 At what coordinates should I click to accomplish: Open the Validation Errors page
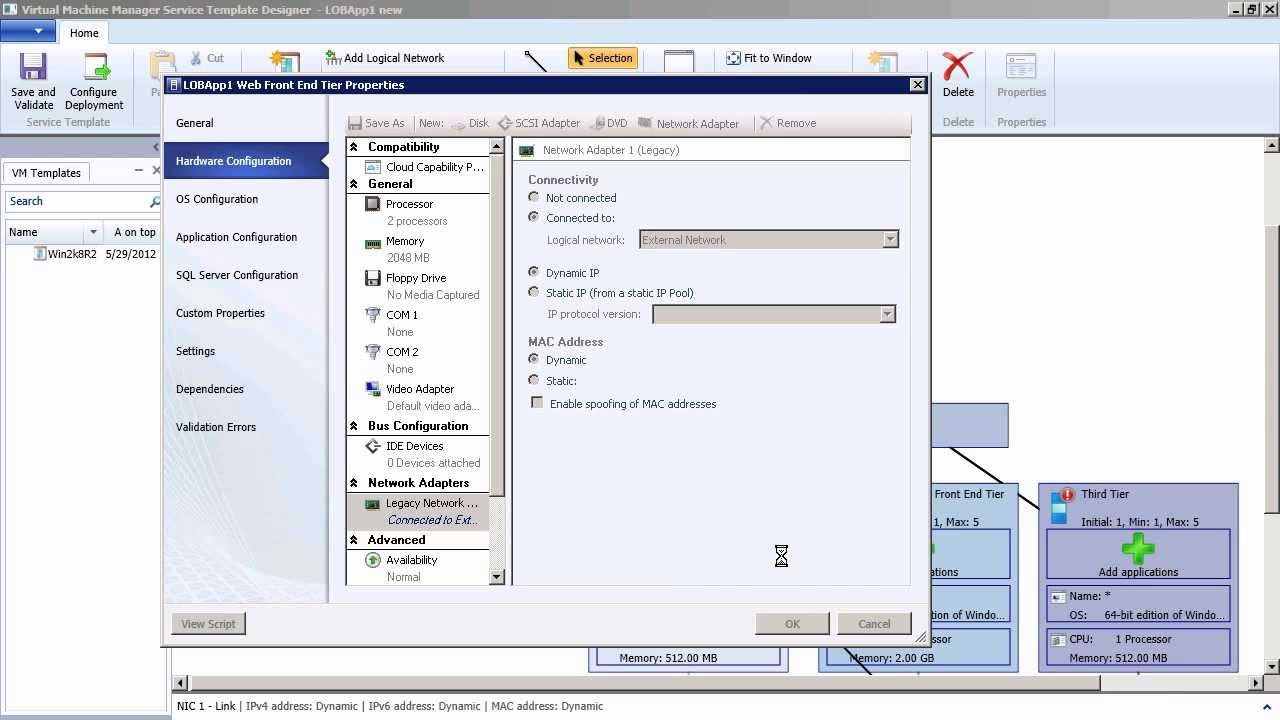click(245, 427)
